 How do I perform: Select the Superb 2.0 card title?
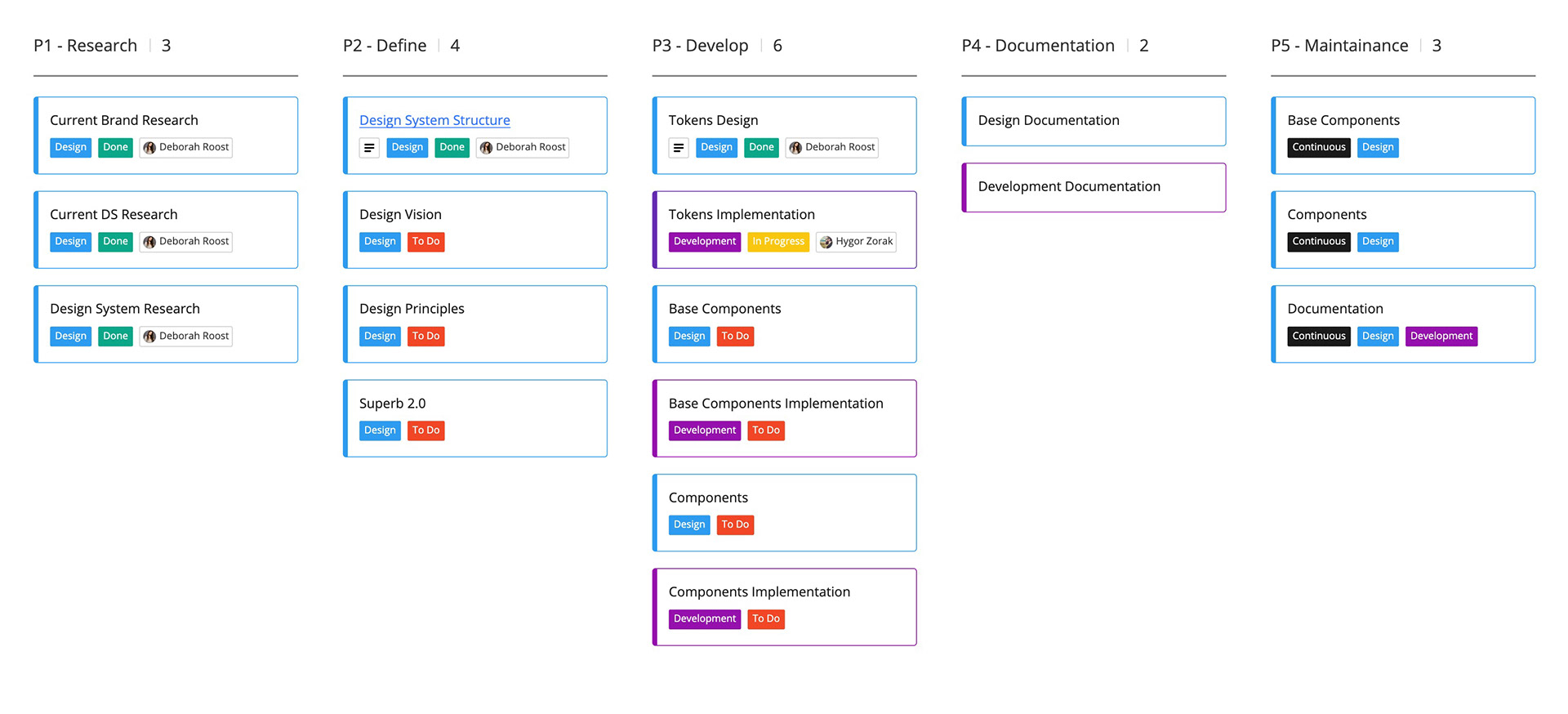[x=393, y=404]
